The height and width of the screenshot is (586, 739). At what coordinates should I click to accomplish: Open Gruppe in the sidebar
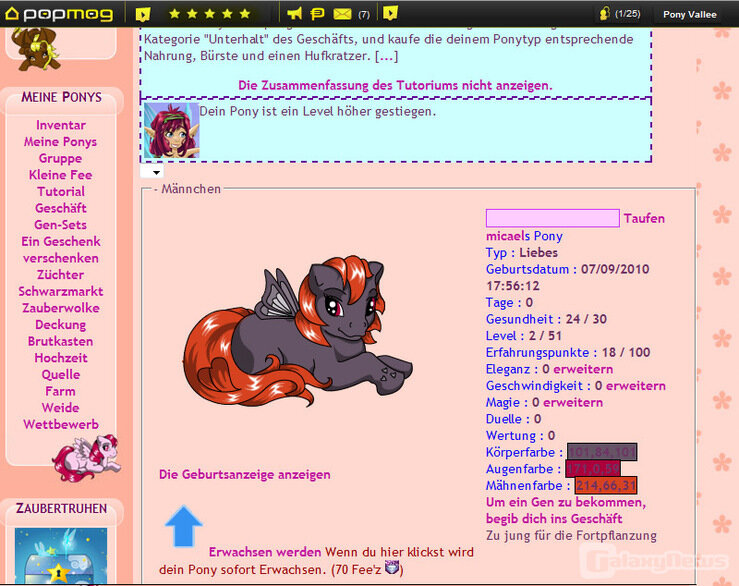pyautogui.click(x=60, y=158)
